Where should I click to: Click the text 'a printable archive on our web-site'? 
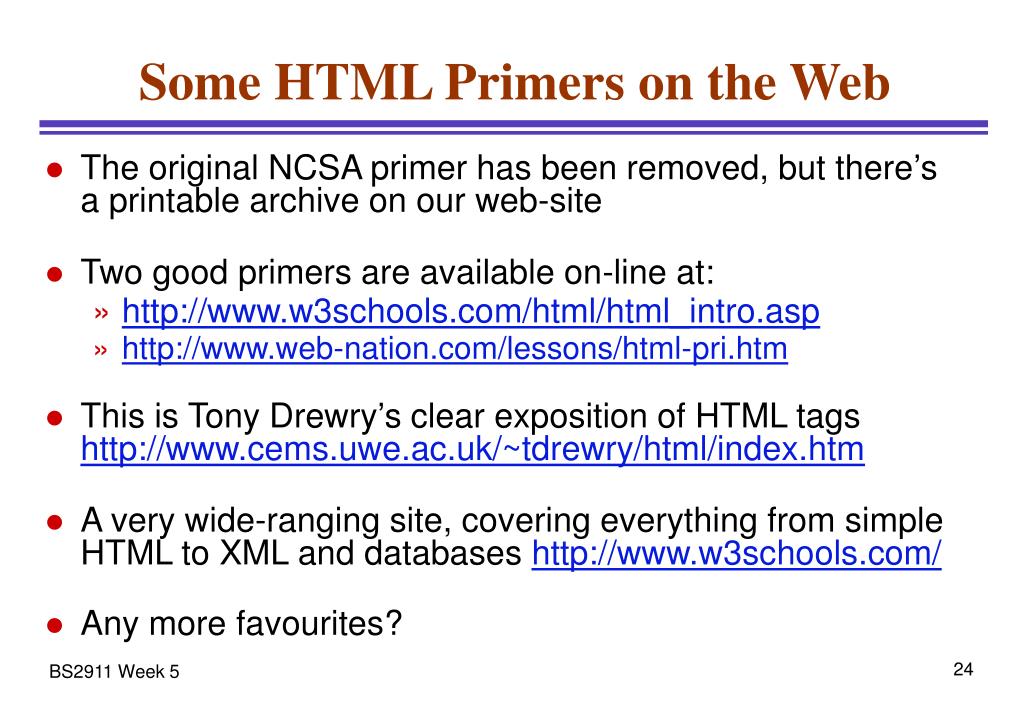(x=341, y=201)
